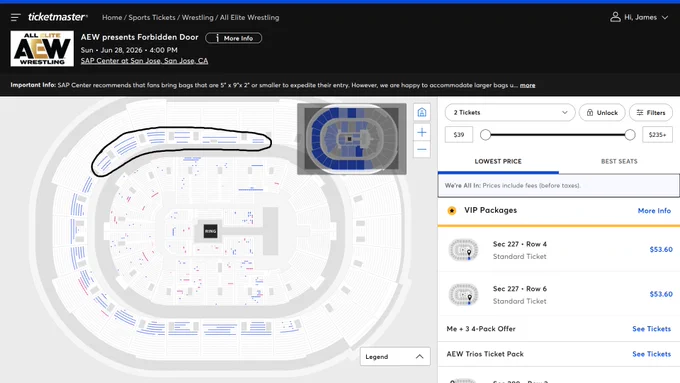Open the user account icon
This screenshot has height=383, width=680.
tap(615, 17)
